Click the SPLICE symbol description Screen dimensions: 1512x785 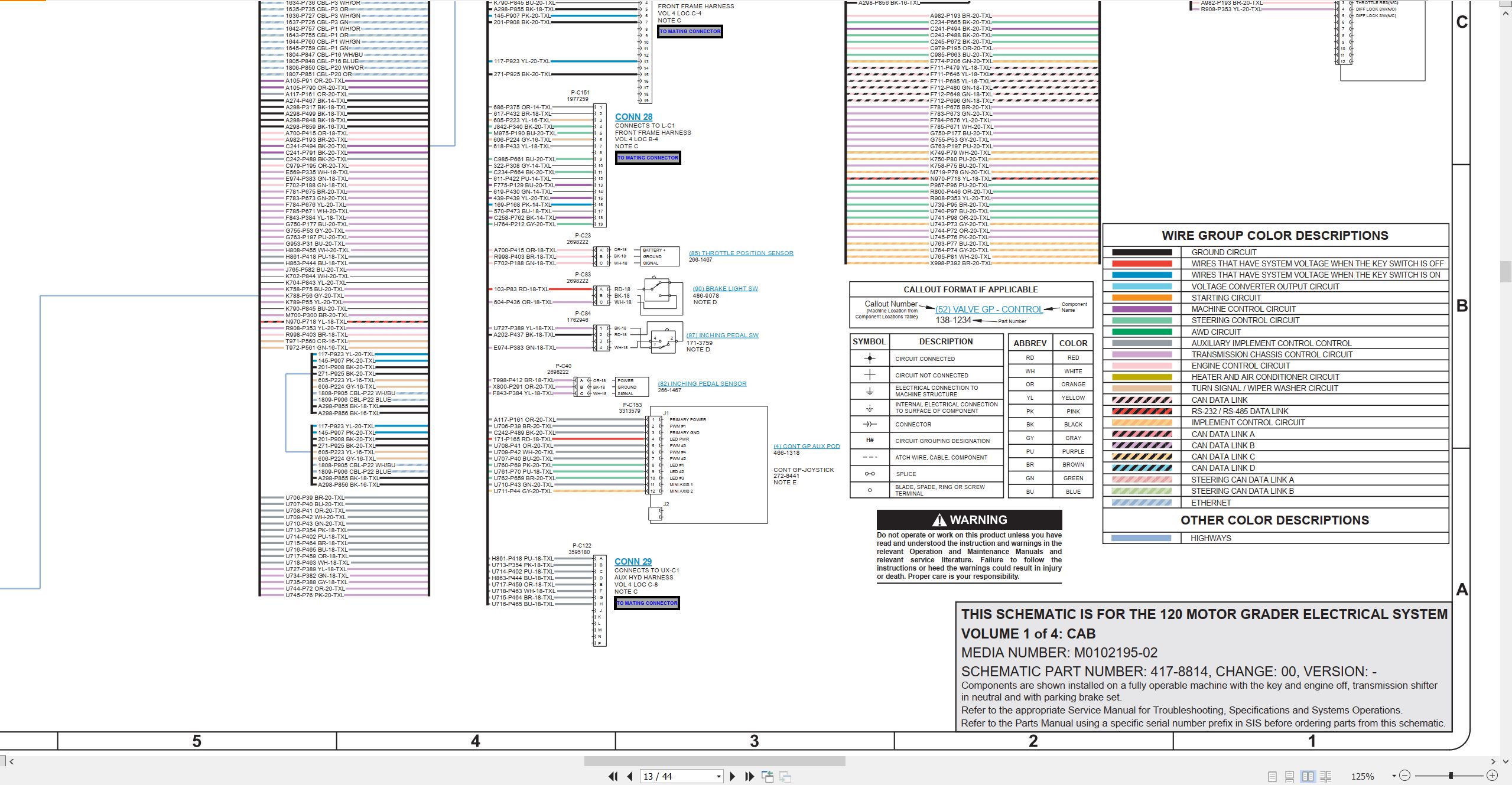point(906,474)
